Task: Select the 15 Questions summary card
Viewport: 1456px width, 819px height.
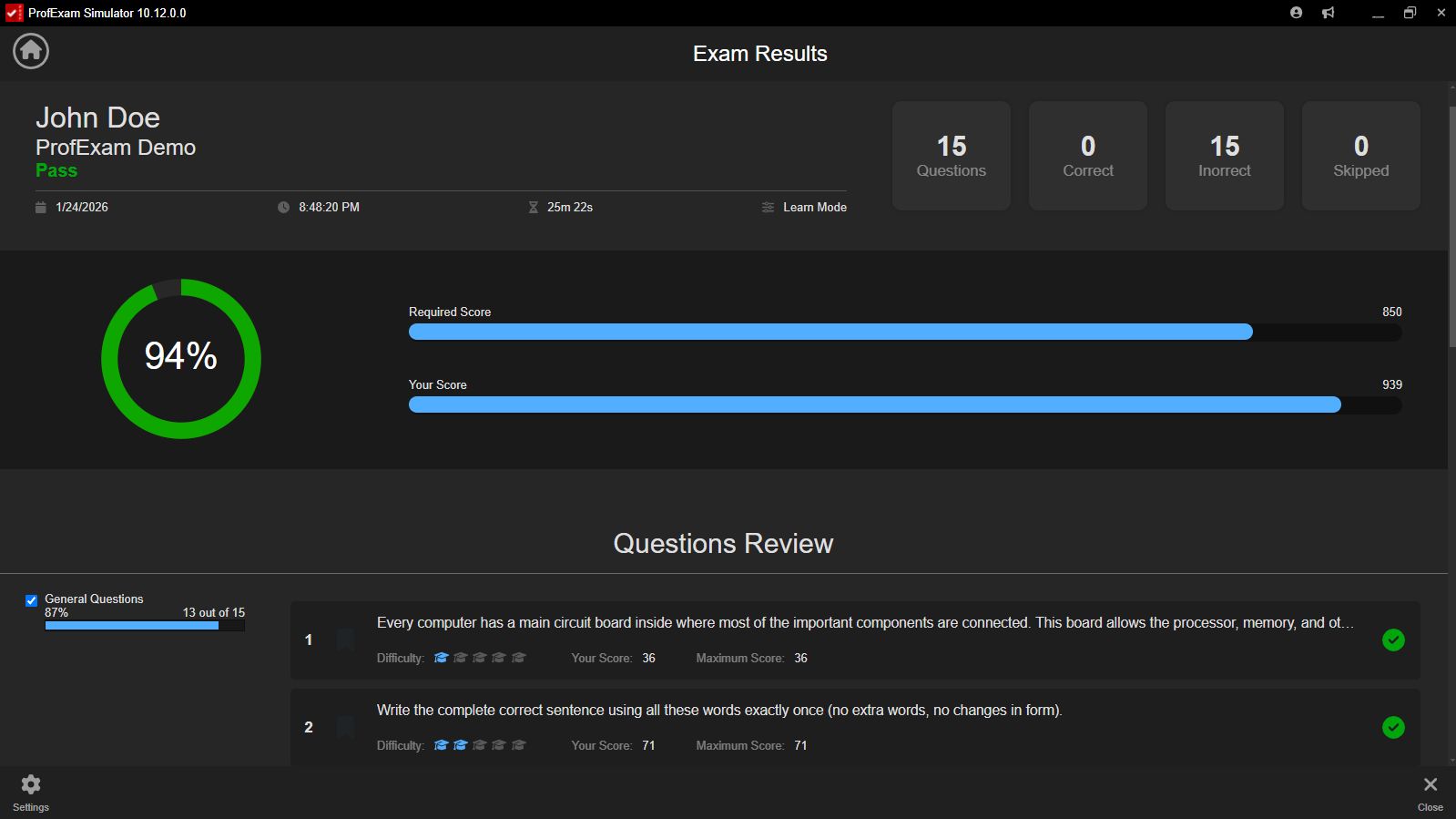Action: coord(952,156)
